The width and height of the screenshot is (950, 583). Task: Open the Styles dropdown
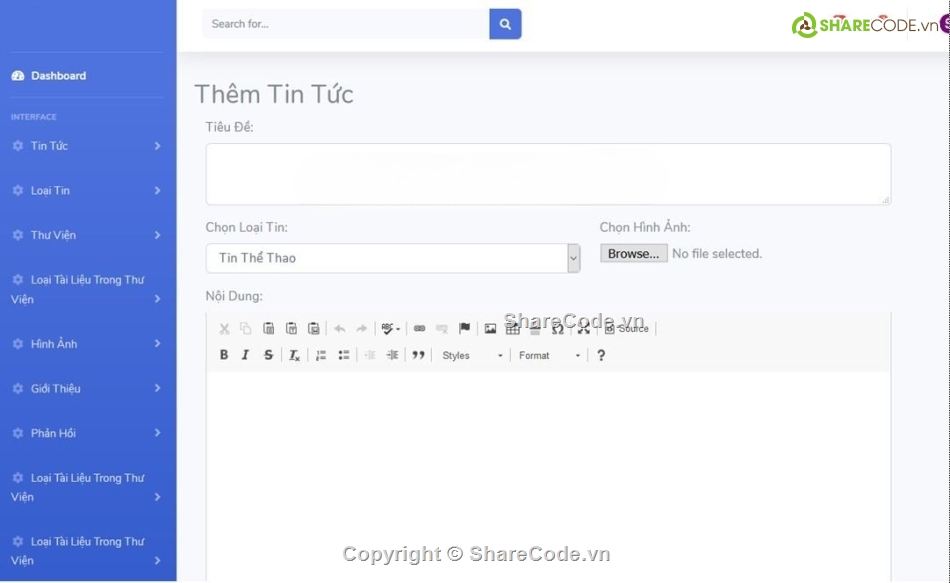pos(473,356)
